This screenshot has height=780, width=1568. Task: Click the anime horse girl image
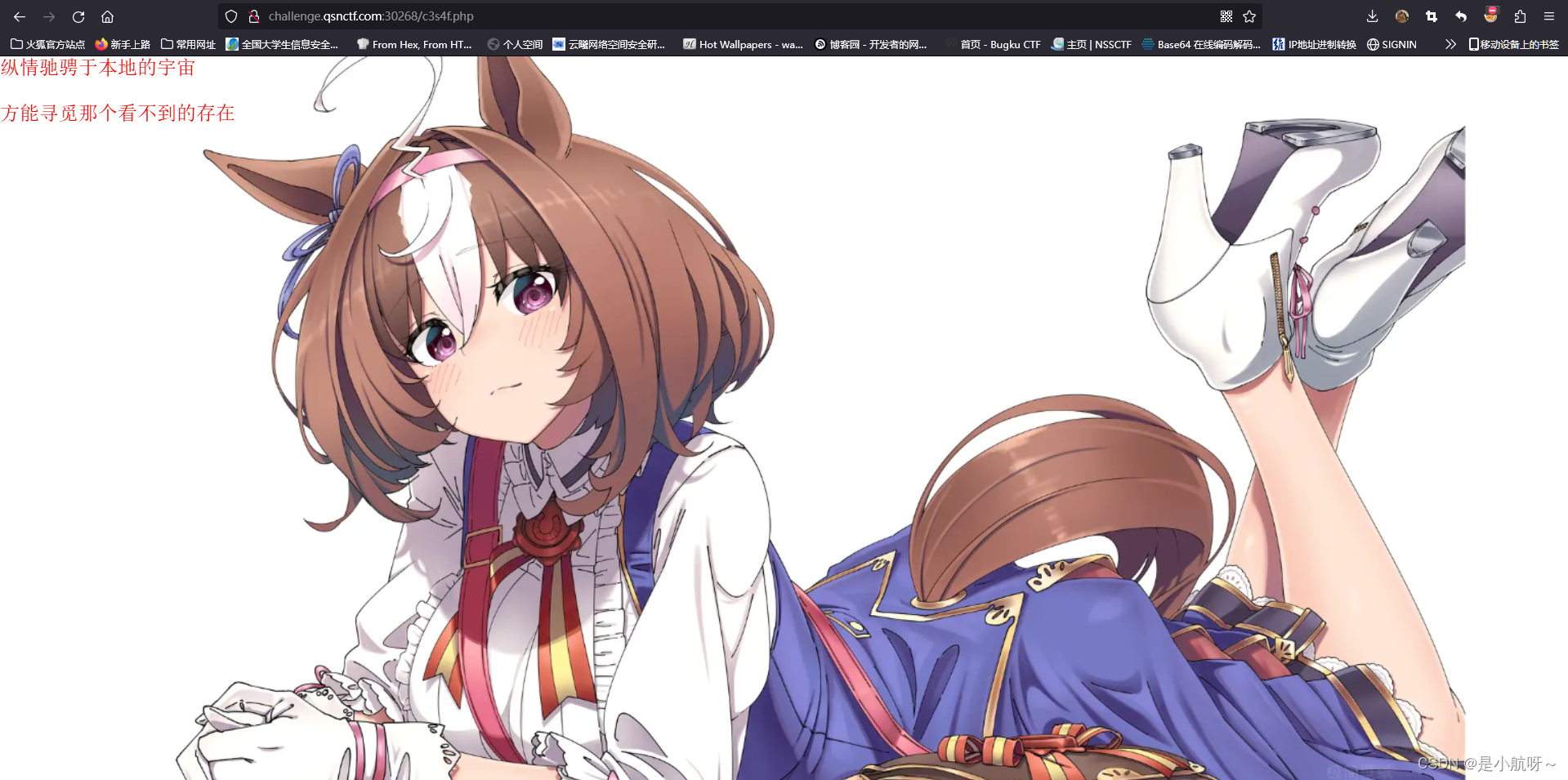coord(820,418)
